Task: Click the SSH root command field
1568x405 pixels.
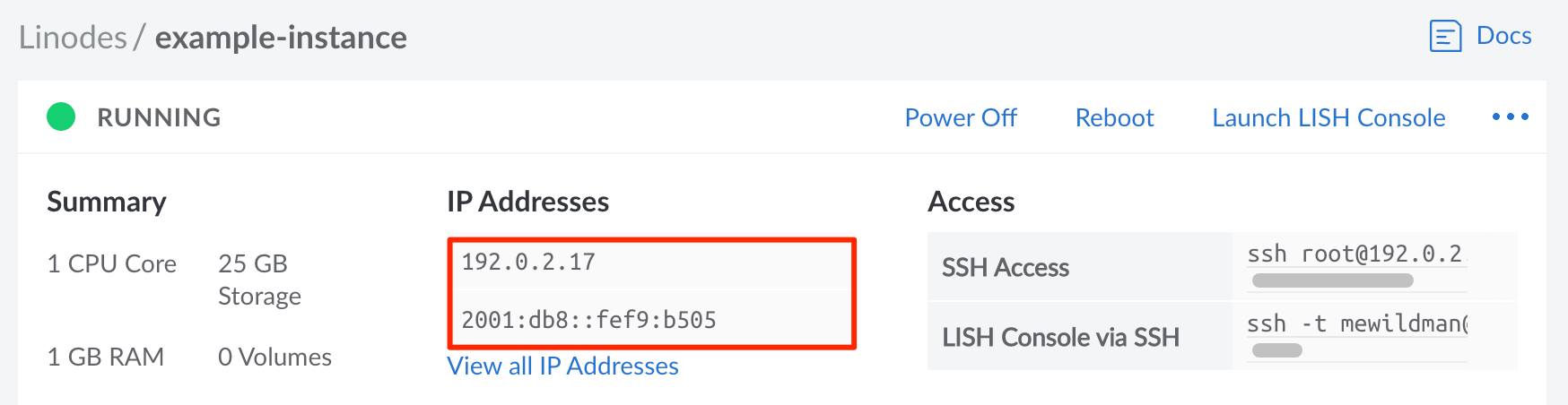Action: pos(1355,254)
